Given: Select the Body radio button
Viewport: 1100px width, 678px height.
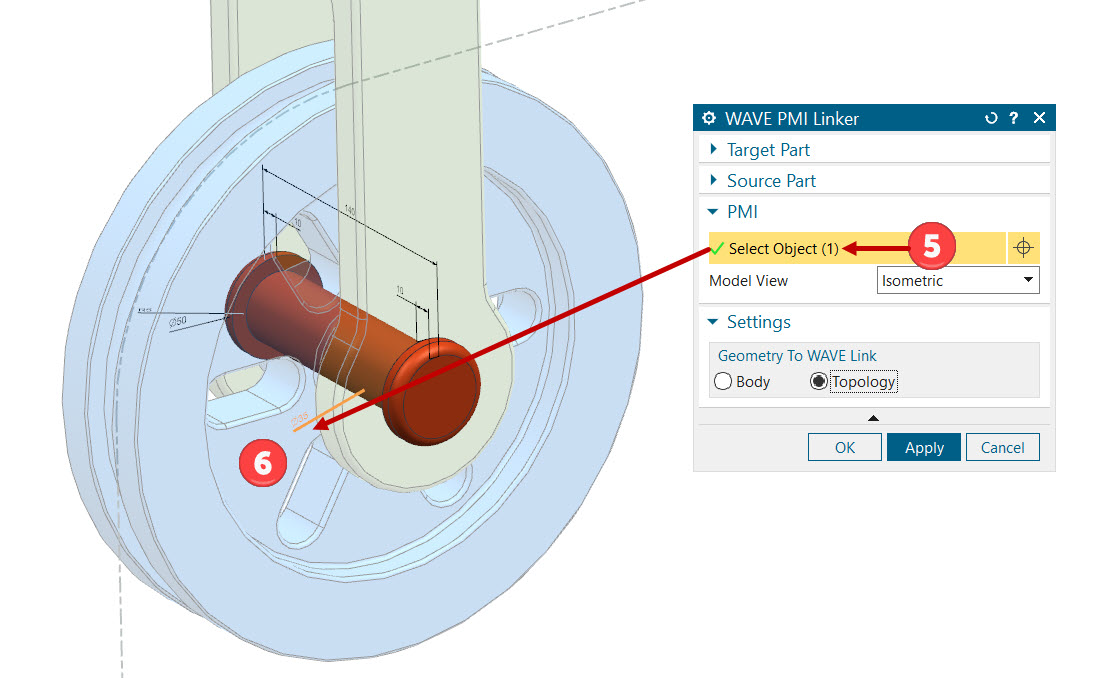Looking at the screenshot, I should tap(724, 381).
